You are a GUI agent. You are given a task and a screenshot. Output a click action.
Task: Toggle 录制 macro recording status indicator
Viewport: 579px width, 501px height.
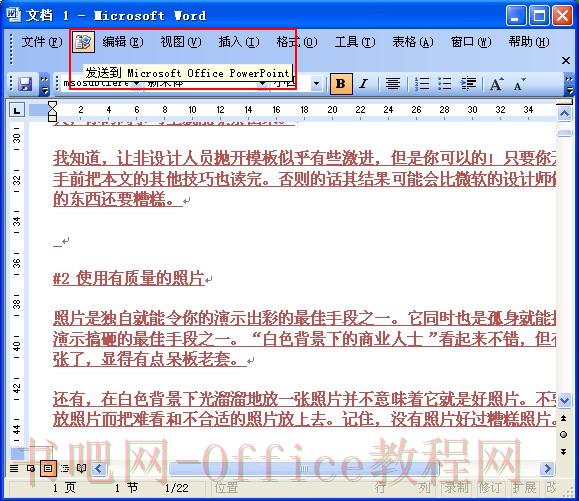[x=456, y=488]
